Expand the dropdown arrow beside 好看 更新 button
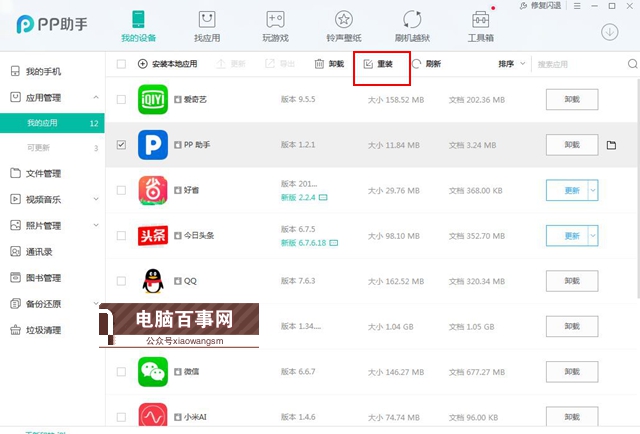 [x=592, y=190]
